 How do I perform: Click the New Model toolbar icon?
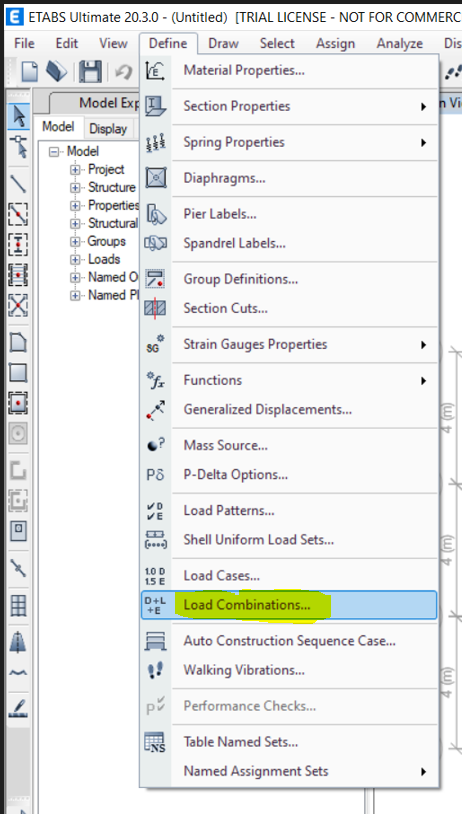pos(30,71)
